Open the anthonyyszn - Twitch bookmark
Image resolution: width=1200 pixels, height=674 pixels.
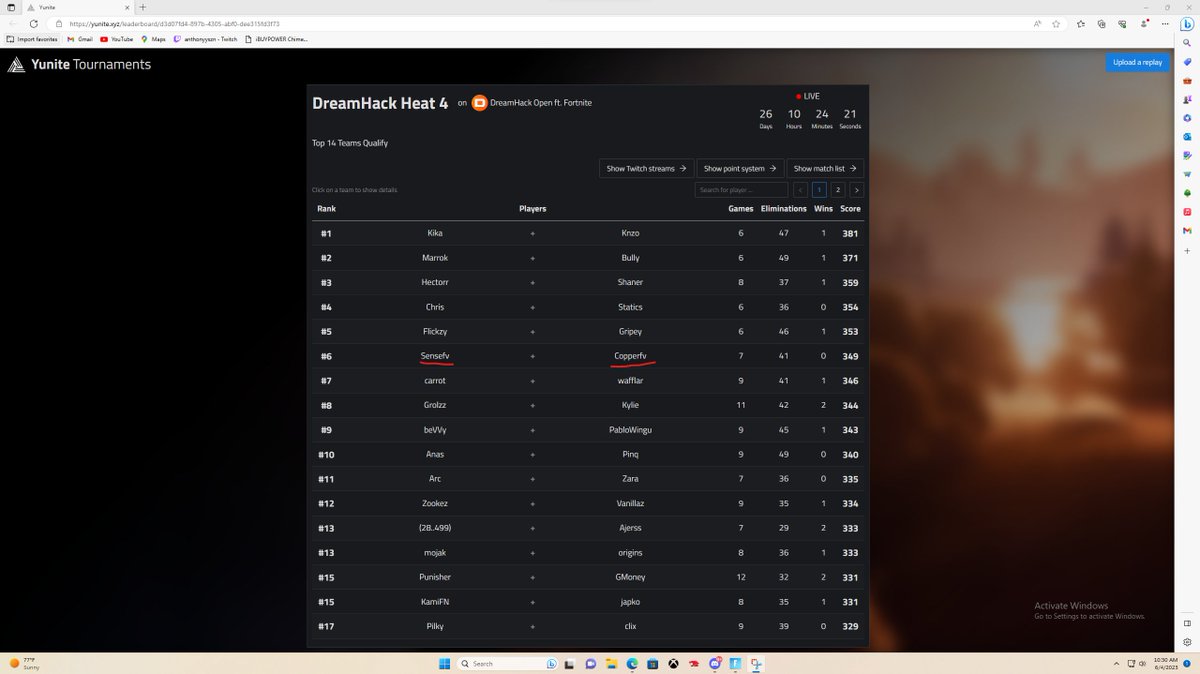tap(205, 39)
